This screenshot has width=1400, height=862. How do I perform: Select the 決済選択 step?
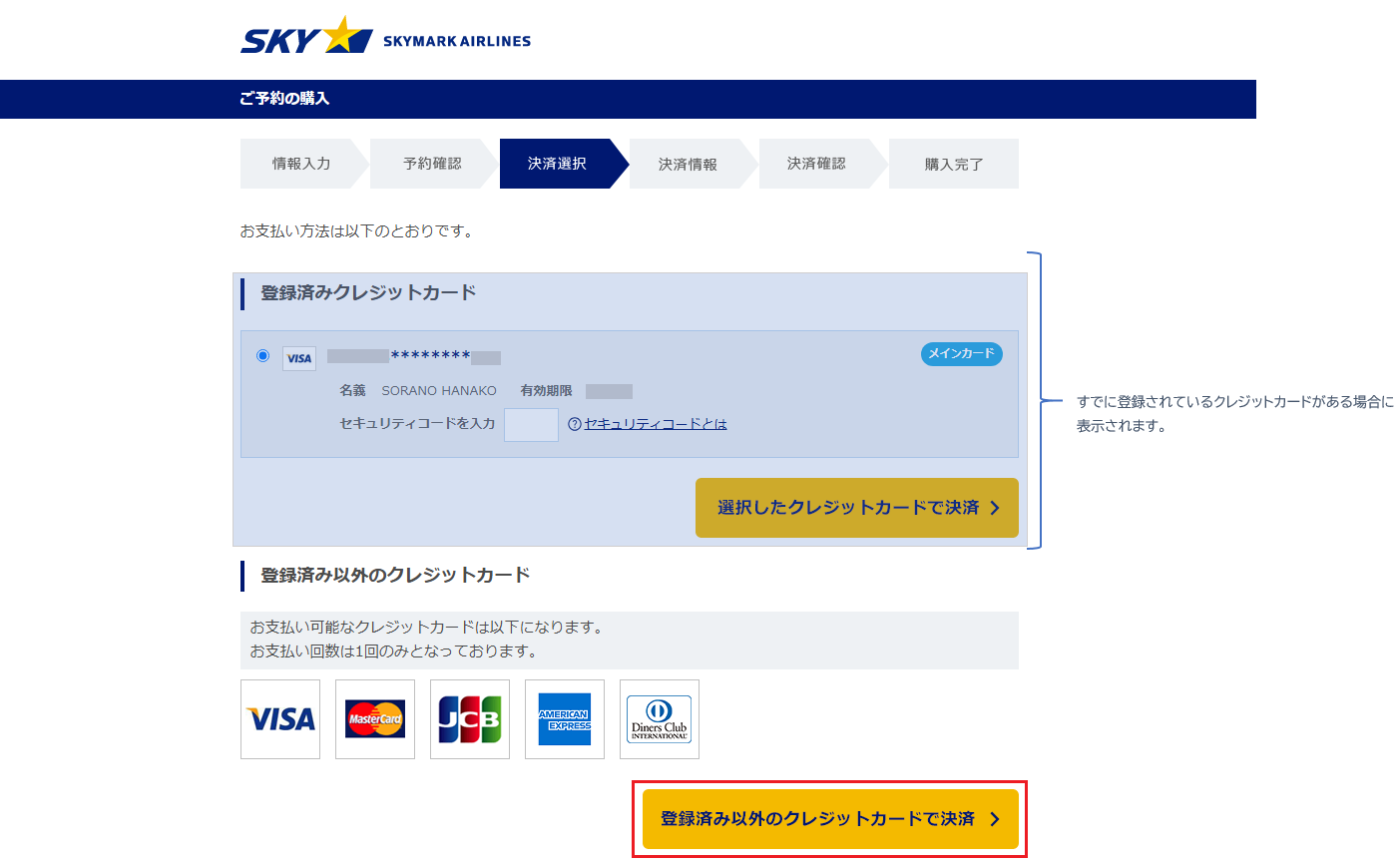click(557, 164)
